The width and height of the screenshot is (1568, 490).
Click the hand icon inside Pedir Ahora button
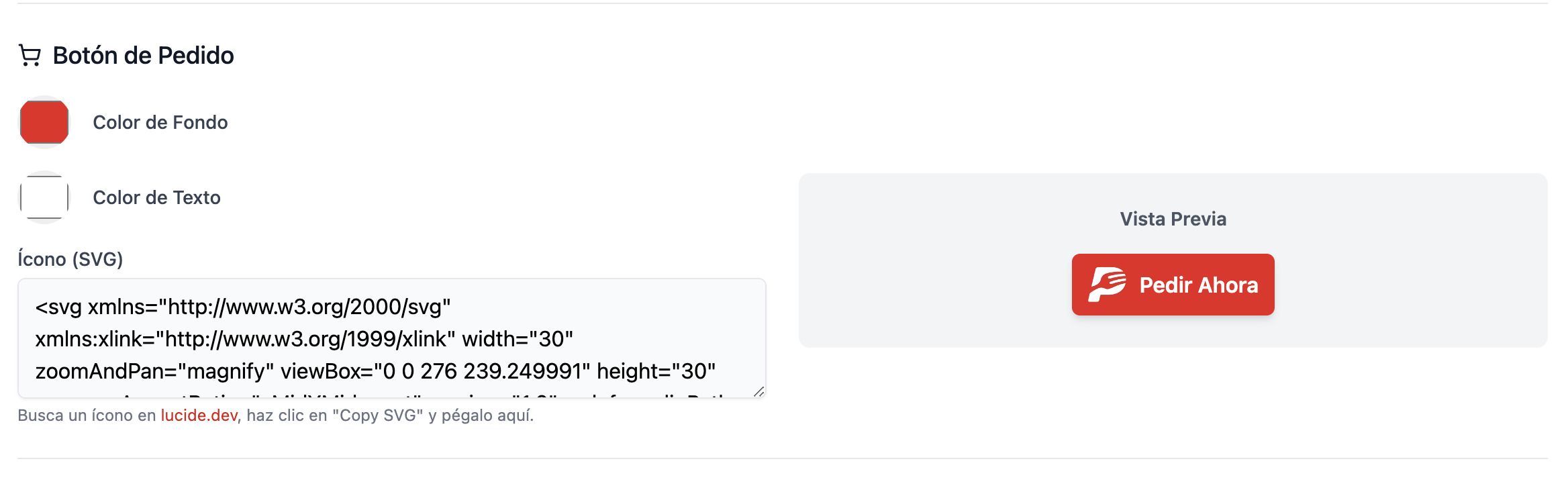(x=1106, y=285)
